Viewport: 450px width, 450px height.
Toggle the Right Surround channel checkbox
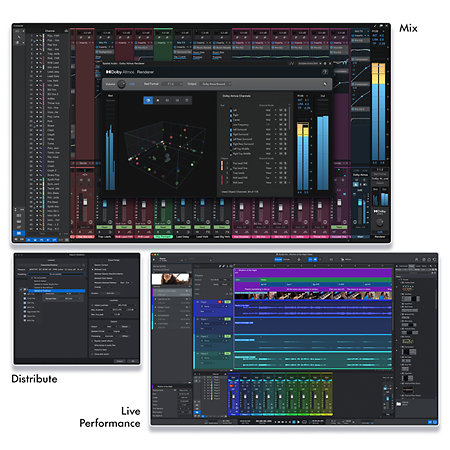point(231,134)
